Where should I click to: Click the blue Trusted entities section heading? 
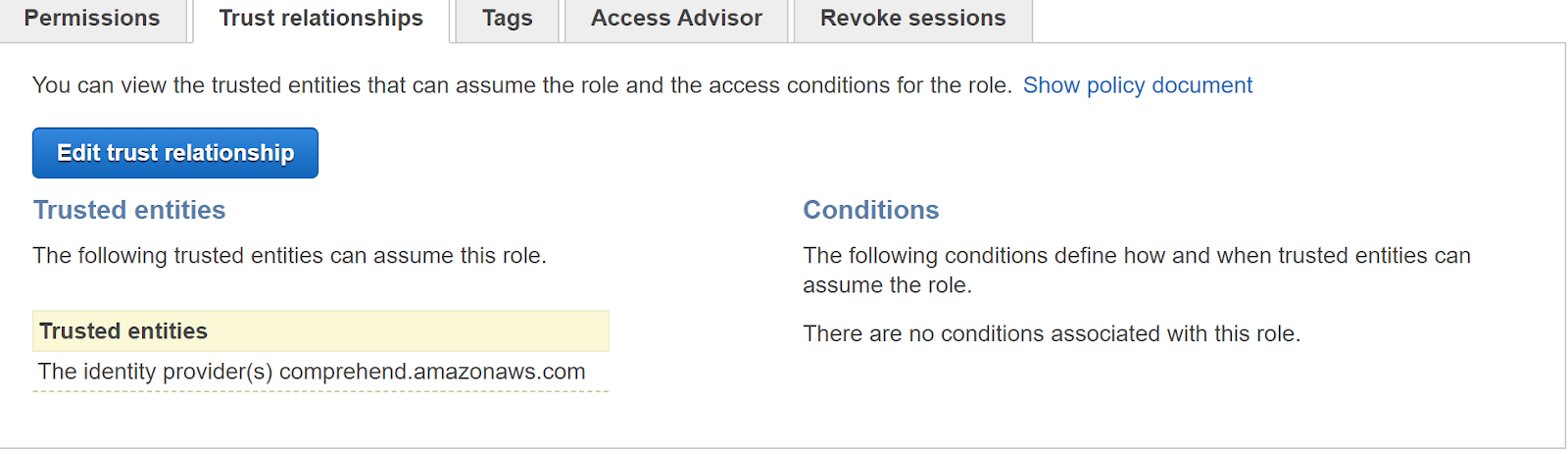pos(129,210)
